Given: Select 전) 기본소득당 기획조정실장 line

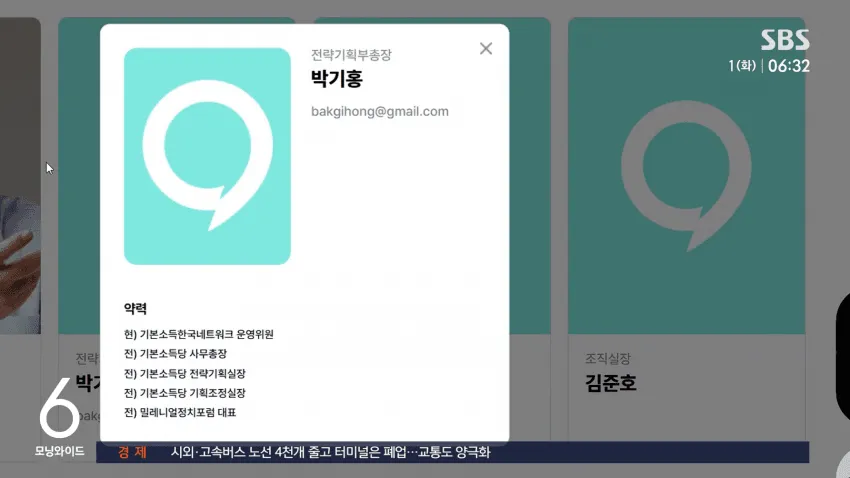Looking at the screenshot, I should click(x=185, y=393).
